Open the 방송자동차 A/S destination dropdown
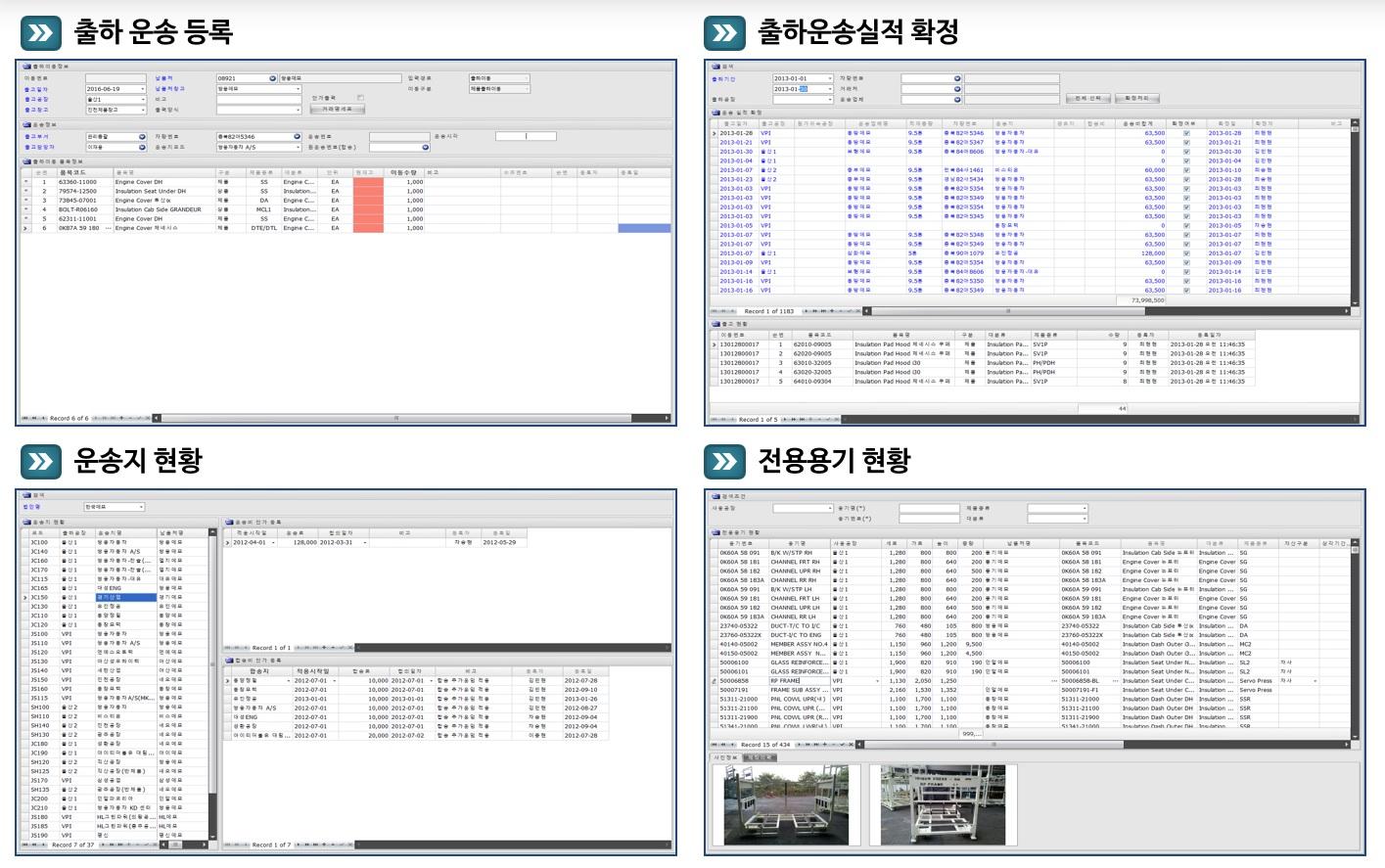 [x=298, y=148]
